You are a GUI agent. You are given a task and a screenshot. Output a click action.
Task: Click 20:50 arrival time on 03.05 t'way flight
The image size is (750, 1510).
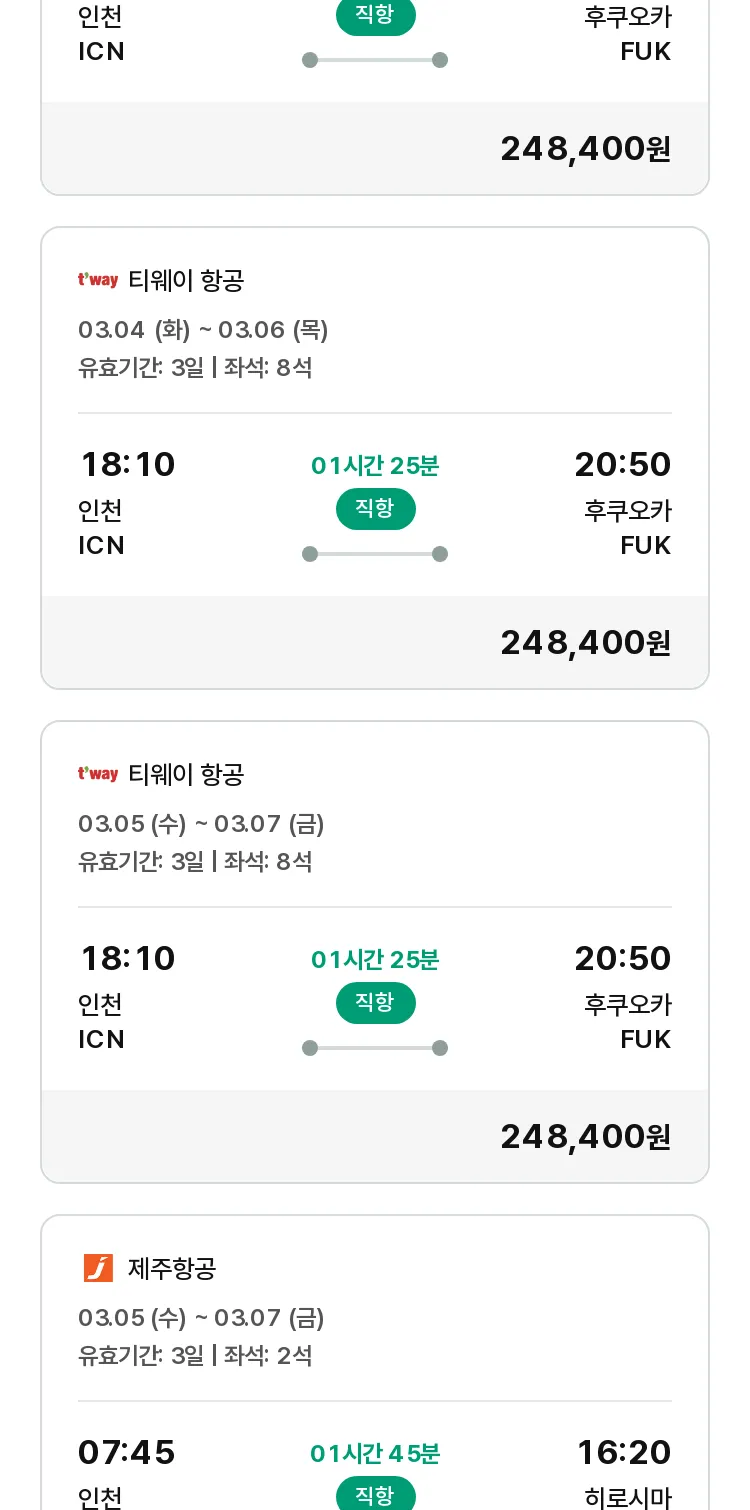623,959
